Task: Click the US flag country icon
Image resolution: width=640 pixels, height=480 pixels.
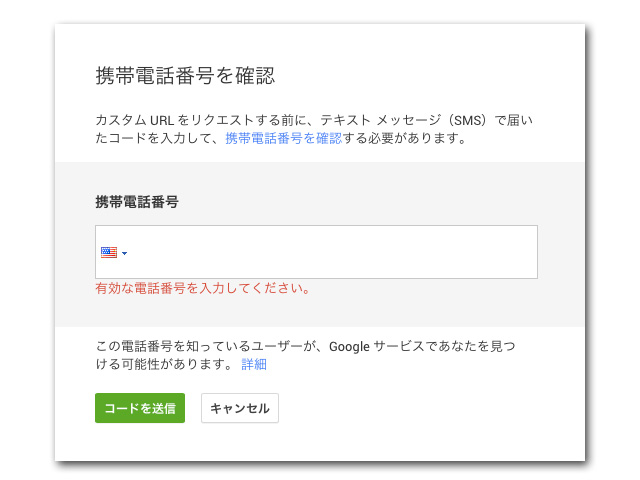Action: point(109,252)
